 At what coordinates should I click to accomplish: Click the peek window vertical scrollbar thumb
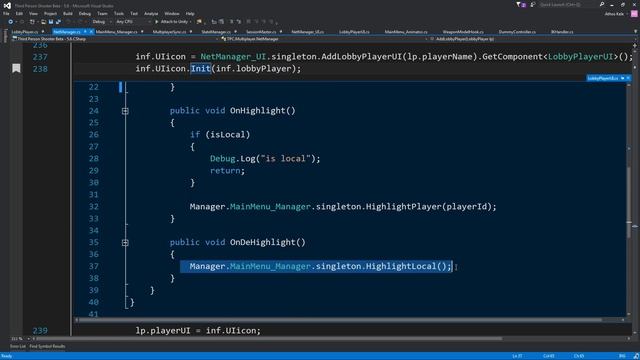(629, 202)
